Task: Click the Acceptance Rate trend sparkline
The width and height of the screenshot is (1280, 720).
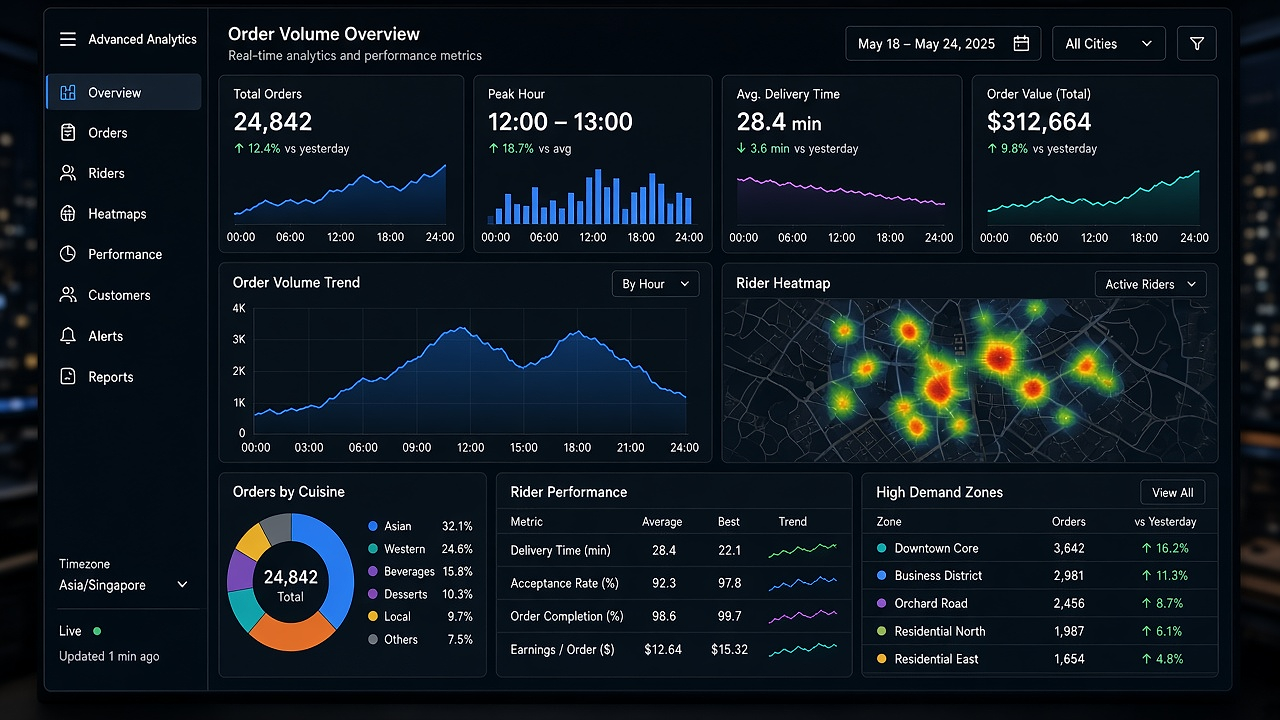Action: pos(802,583)
